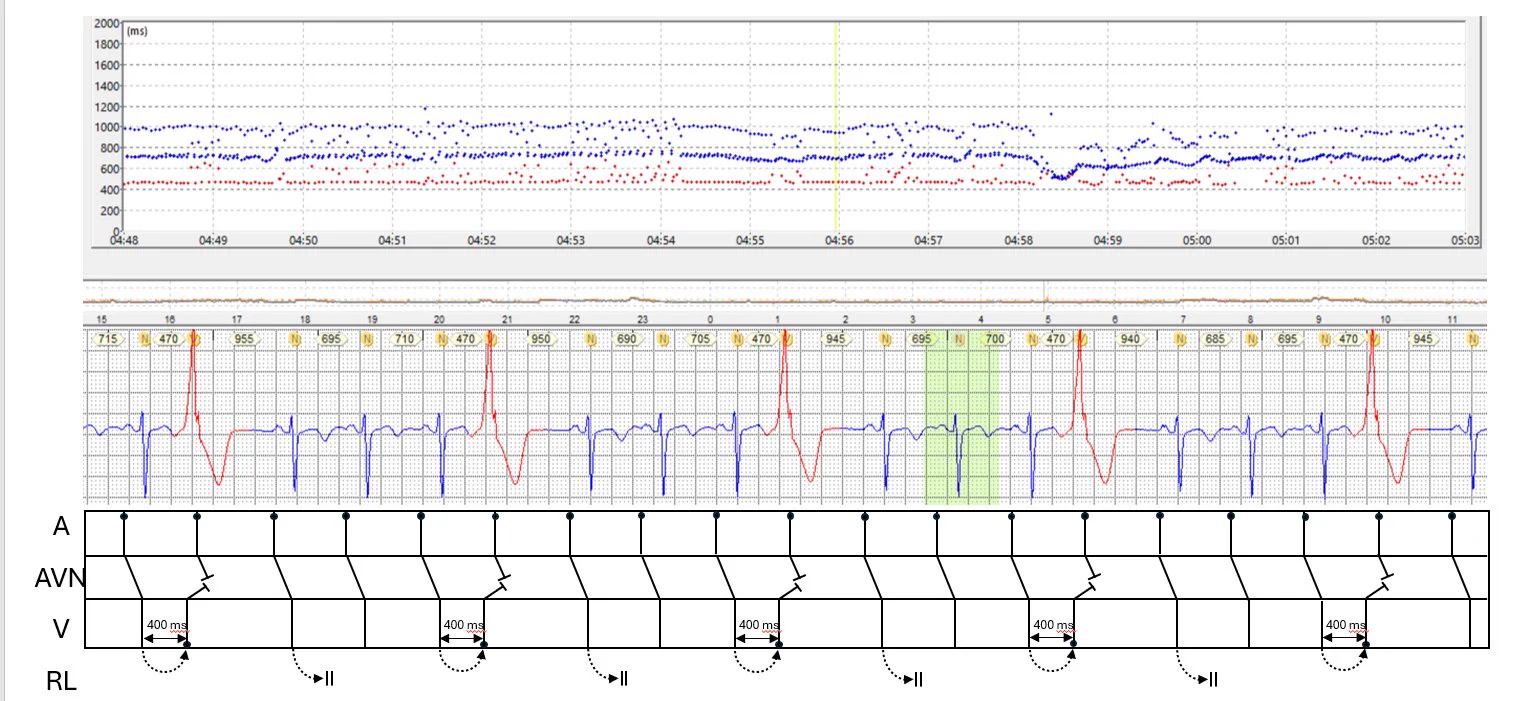Click the 705 RR interval label
The image size is (1516, 701).
701,339
